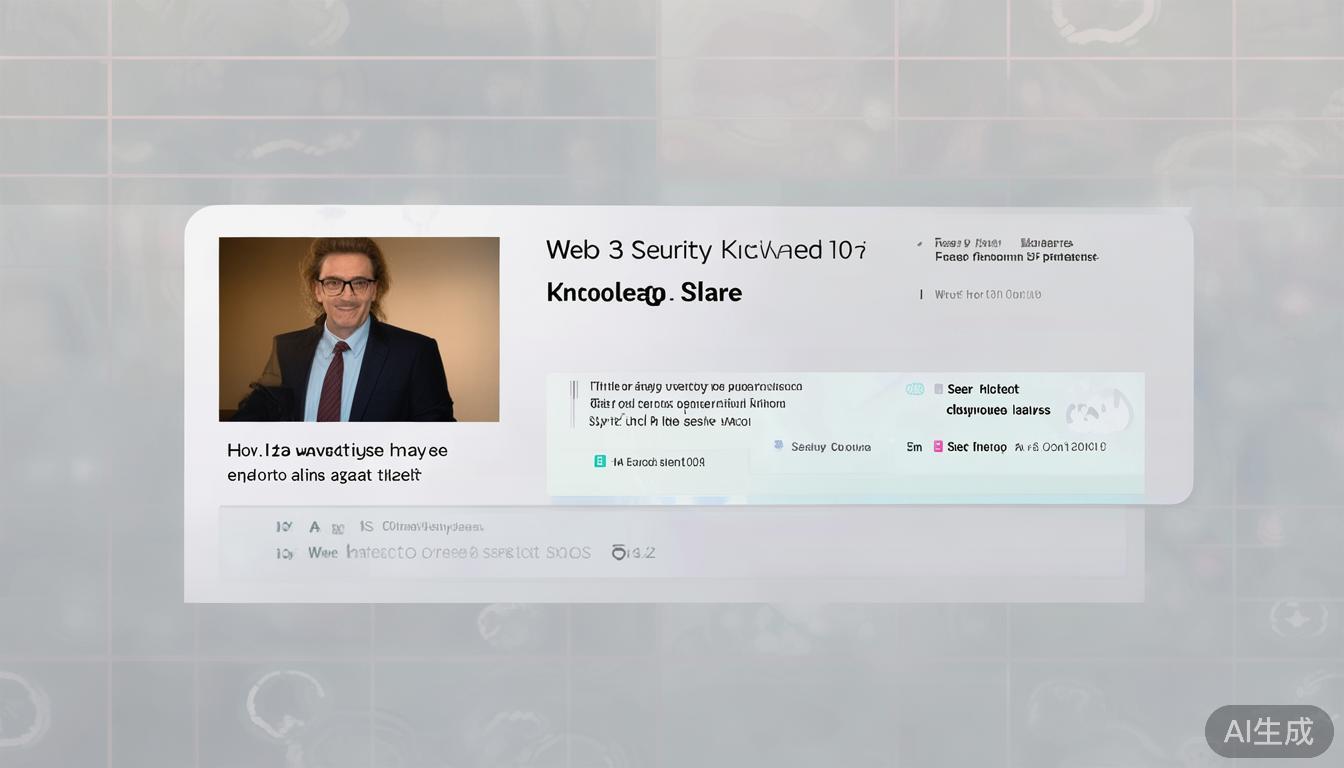Click the caption below the portrait photo

click(337, 463)
